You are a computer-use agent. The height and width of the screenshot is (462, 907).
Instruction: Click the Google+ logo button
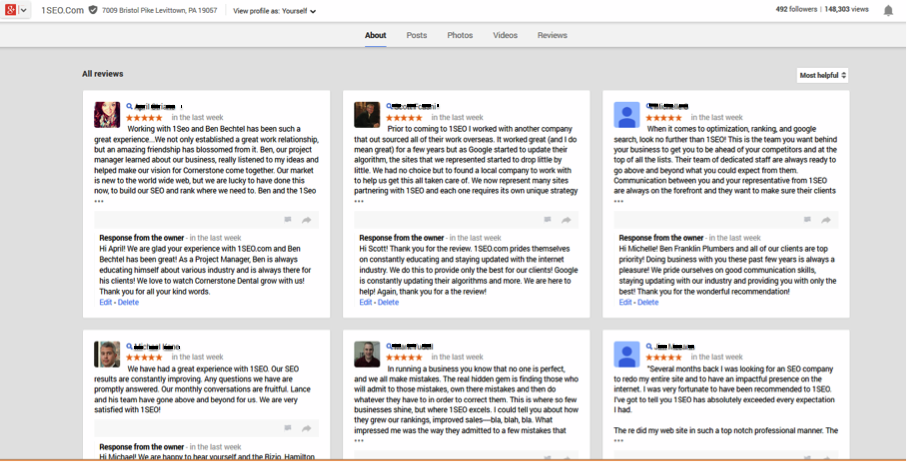tap(10, 10)
